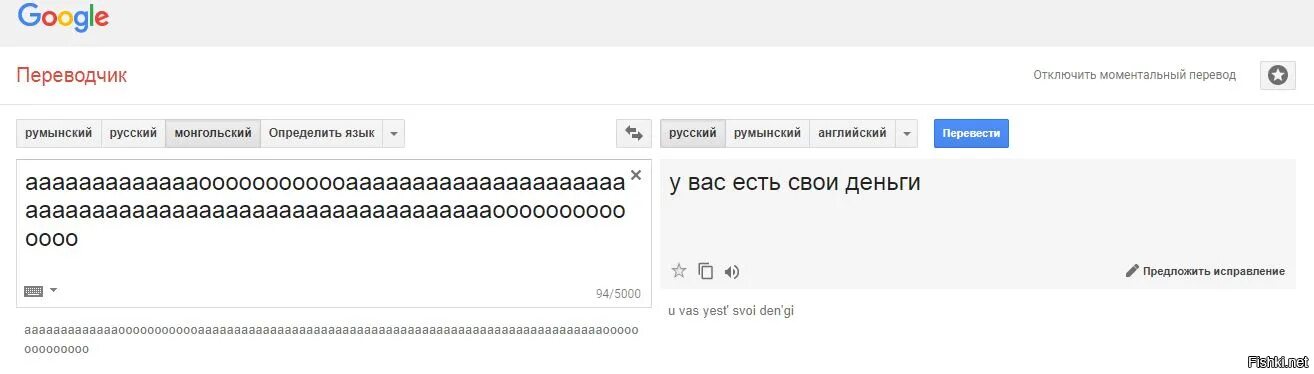The image size is (1314, 374).
Task: Open the virtual keyboard icon
Action: (x=33, y=291)
